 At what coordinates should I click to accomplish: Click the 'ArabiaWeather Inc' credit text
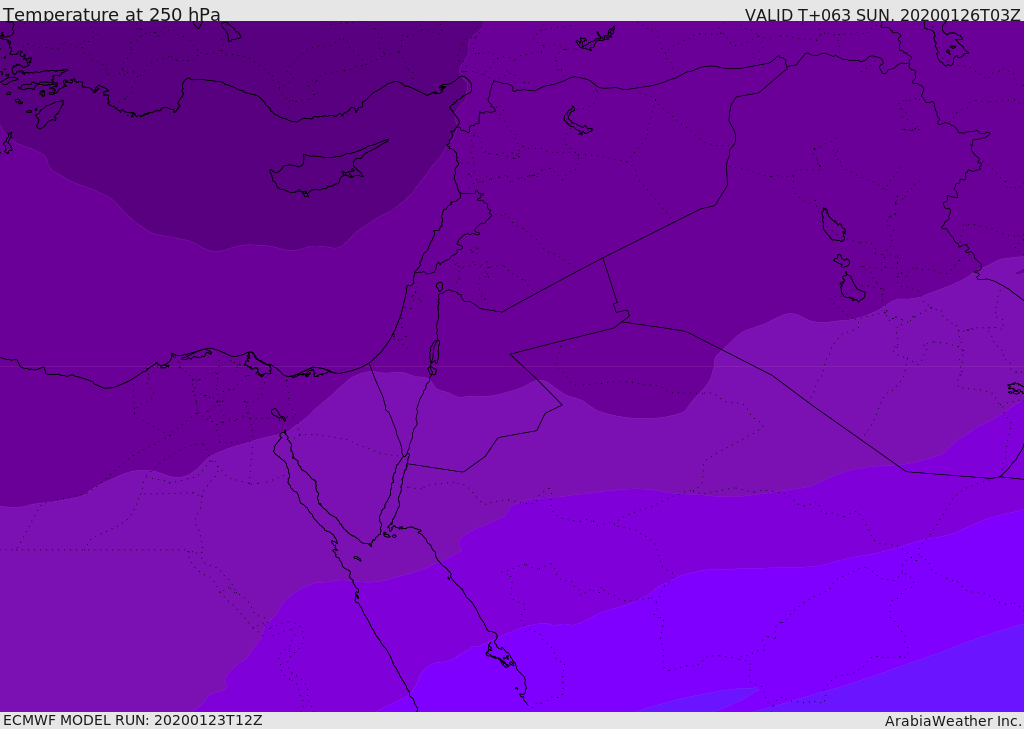coord(953,721)
